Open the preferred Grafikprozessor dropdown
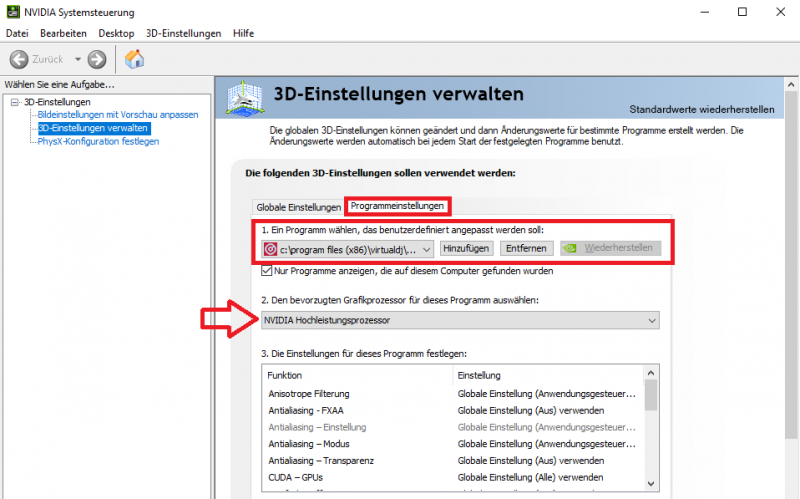800x499 pixels. click(x=460, y=320)
